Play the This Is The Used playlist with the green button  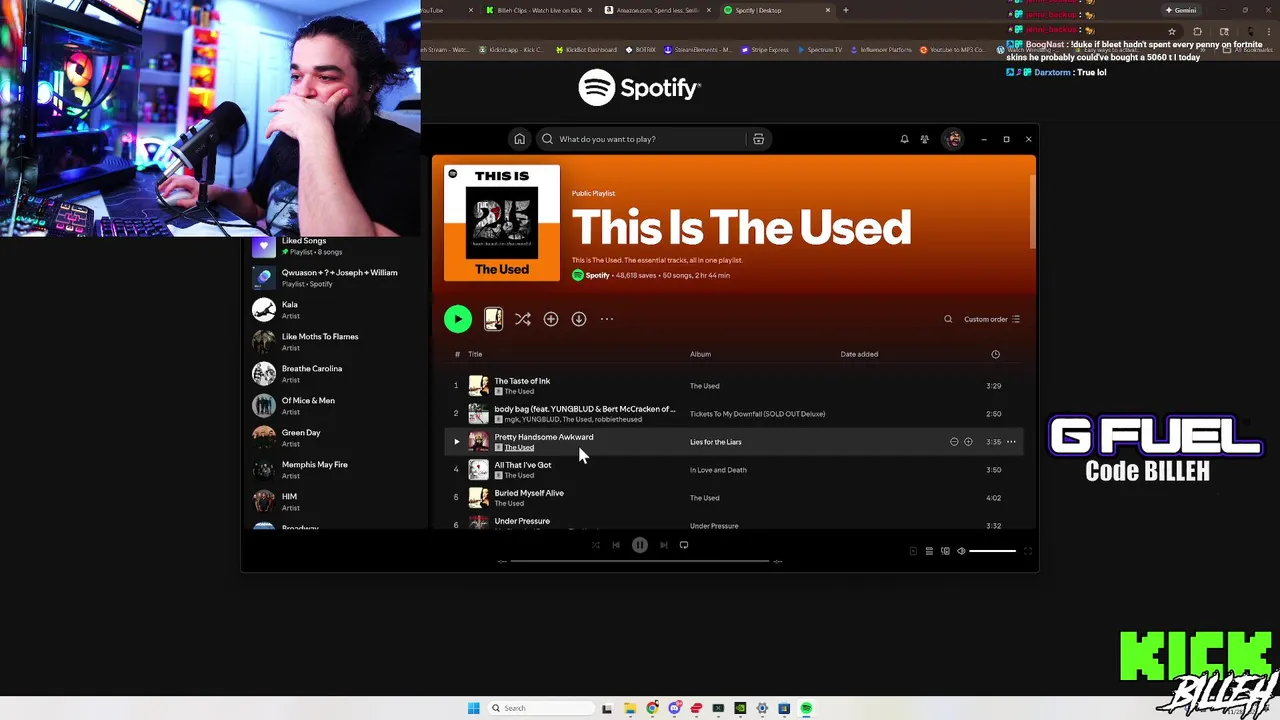coord(458,319)
